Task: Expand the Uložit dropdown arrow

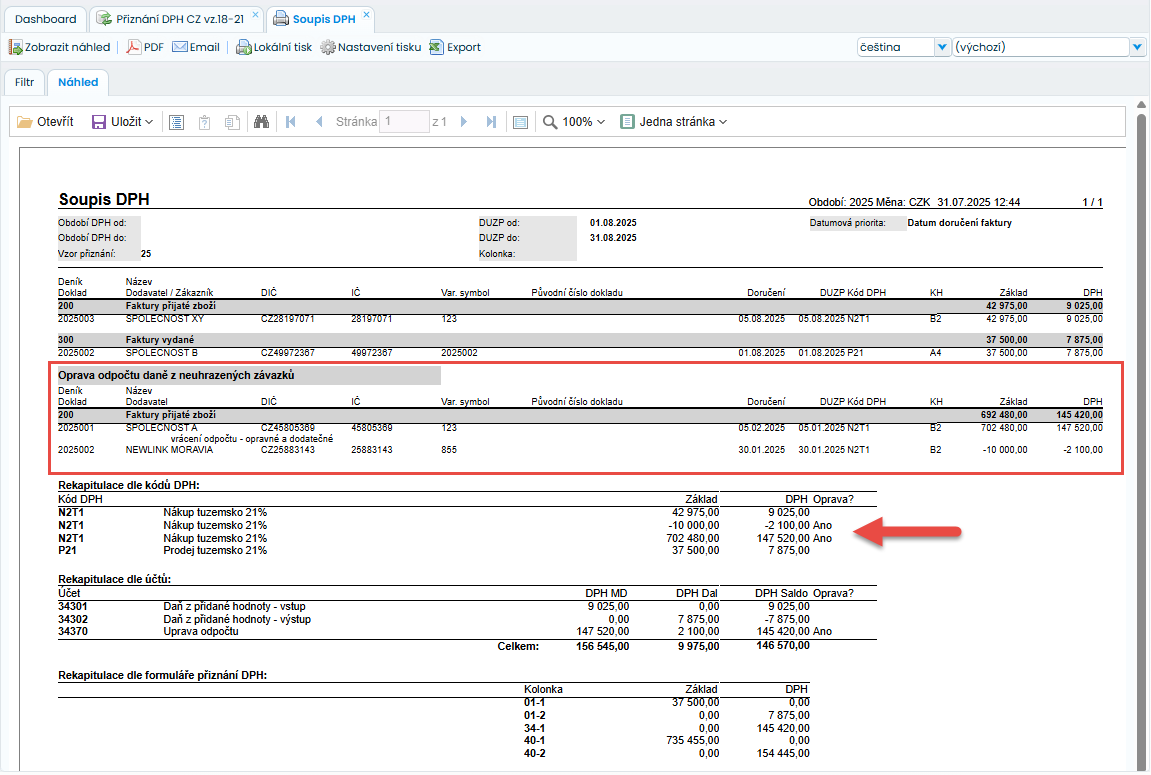Action: (x=149, y=122)
